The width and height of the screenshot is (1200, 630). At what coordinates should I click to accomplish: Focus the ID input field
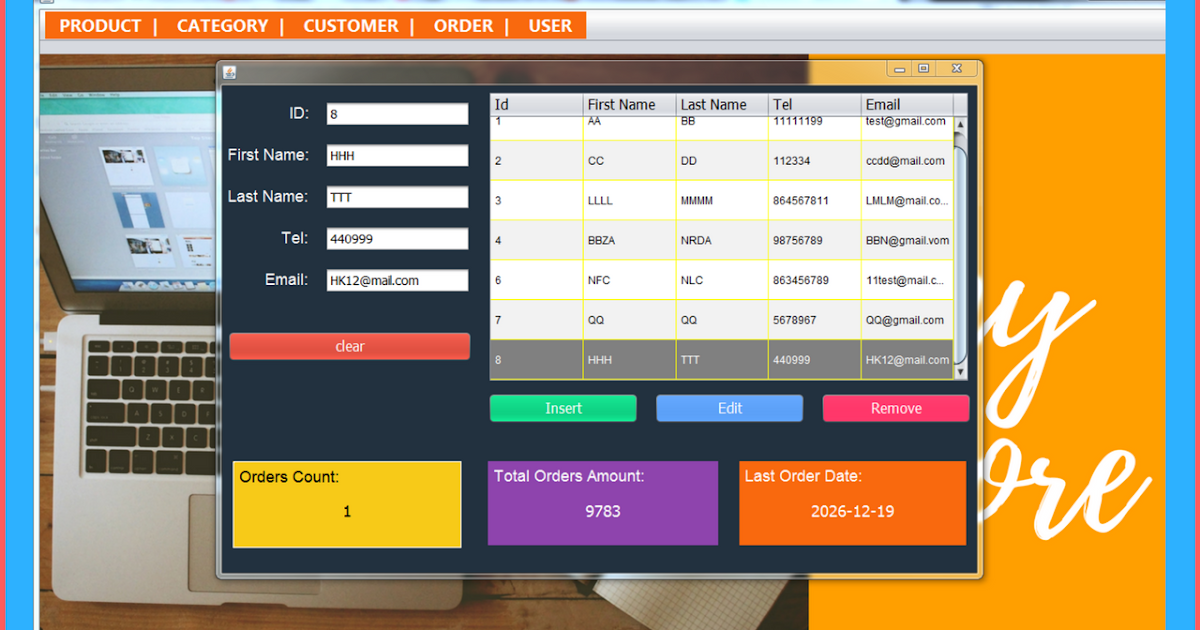pyautogui.click(x=397, y=114)
